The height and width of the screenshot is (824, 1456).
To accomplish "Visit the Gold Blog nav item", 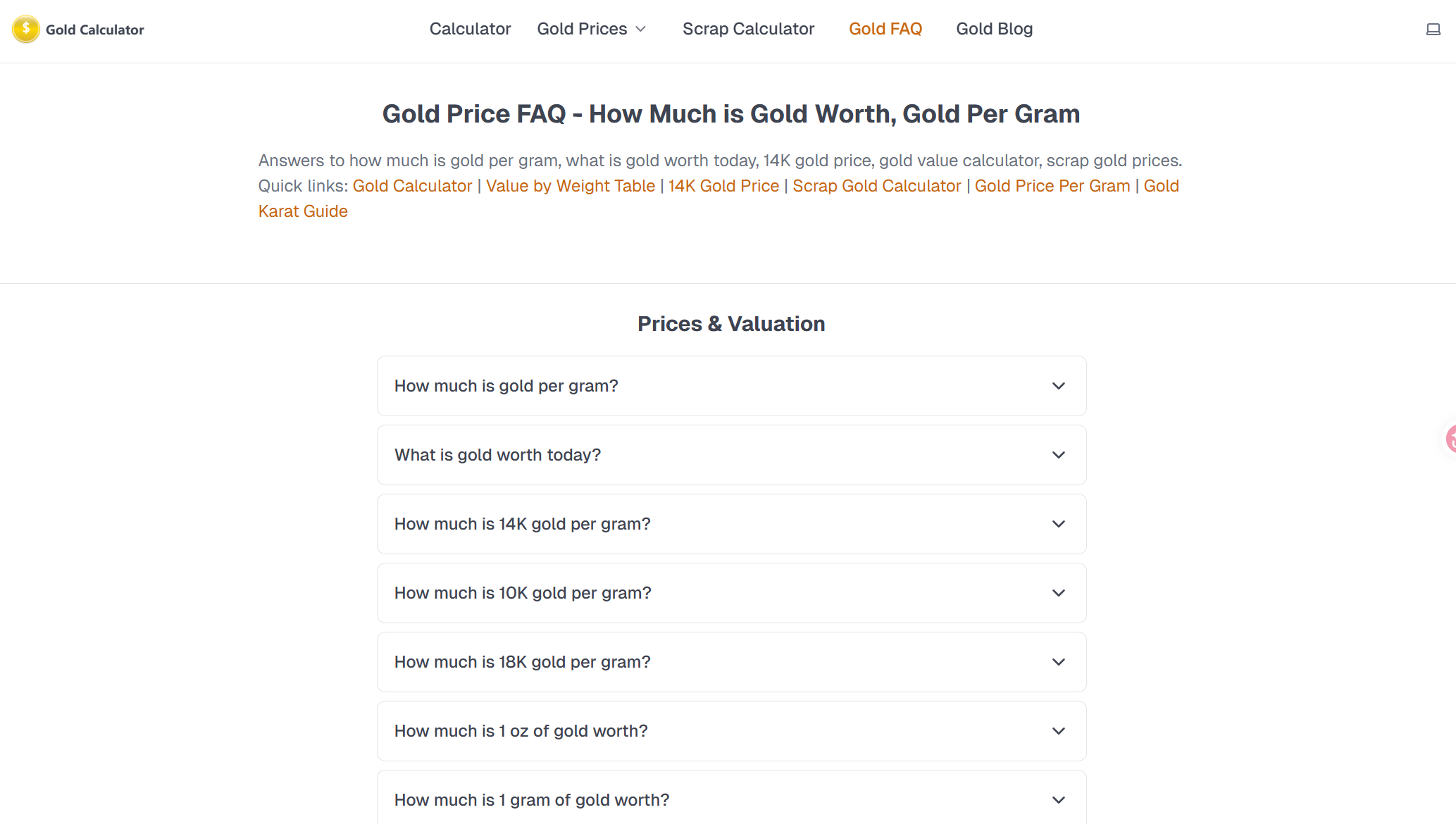I will click(x=994, y=29).
